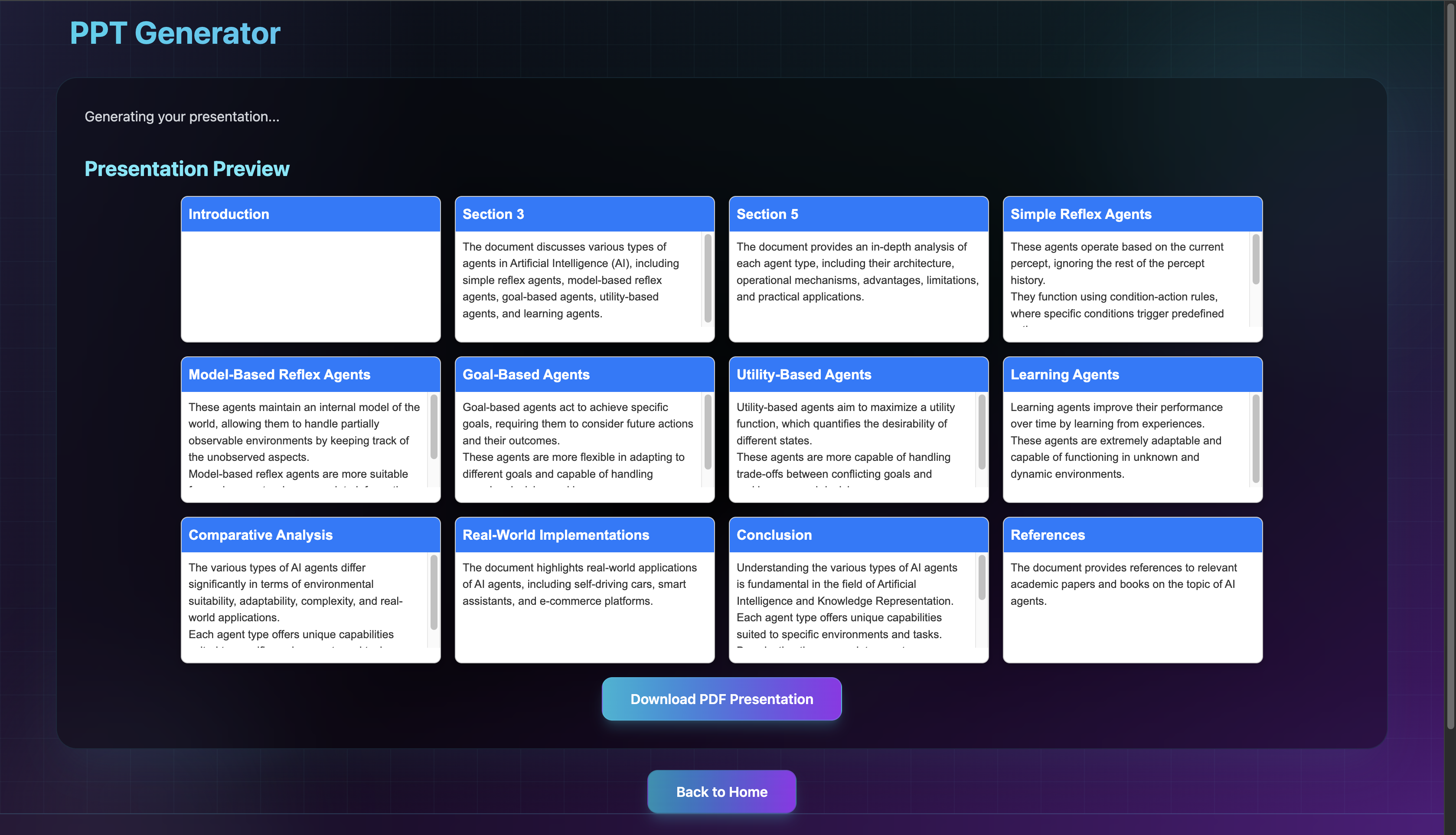Select the Introduction slide card

tap(310, 270)
